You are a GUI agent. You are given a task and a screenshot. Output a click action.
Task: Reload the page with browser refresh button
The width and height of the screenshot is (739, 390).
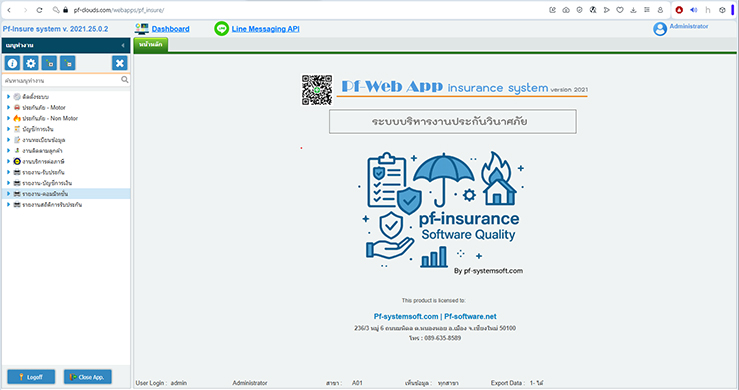coord(40,10)
